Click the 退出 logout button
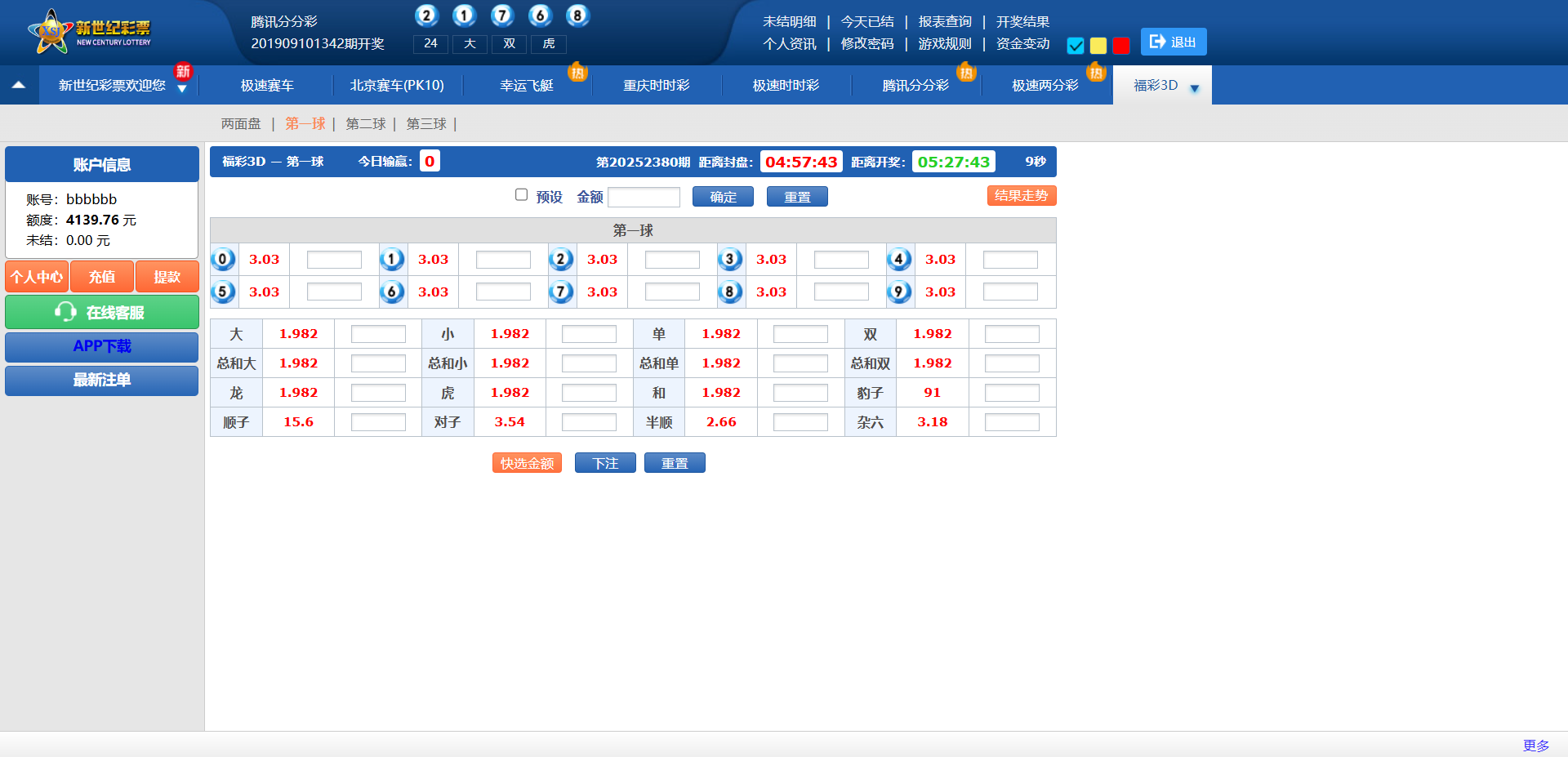 coord(1173,42)
